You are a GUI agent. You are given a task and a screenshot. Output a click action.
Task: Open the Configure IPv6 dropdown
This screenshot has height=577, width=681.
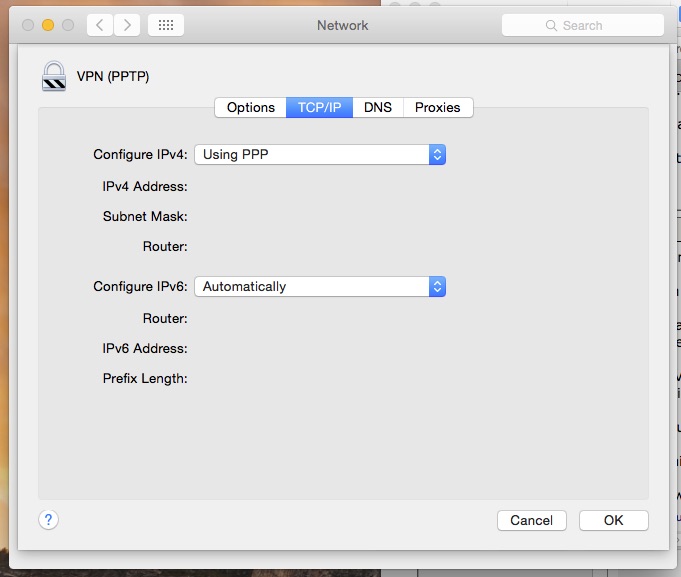[320, 287]
